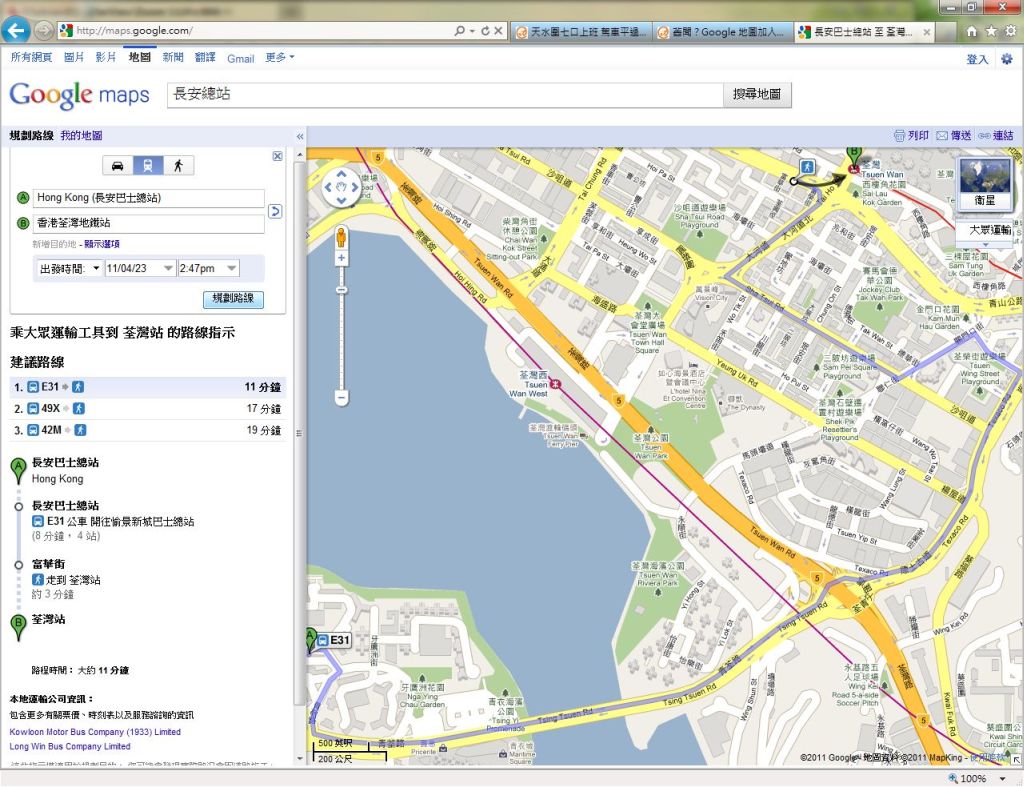Click the link chain icon for 連結
Image resolution: width=1024 pixels, height=787 pixels.
[984, 136]
